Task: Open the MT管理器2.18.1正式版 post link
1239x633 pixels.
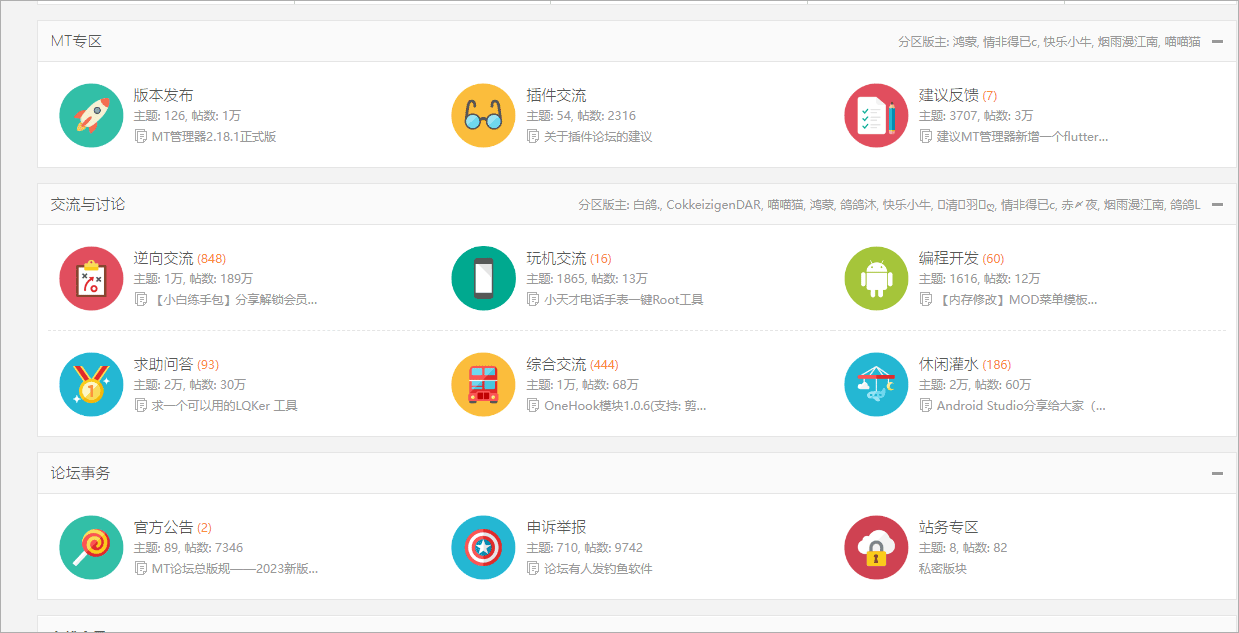Action: tap(213, 136)
